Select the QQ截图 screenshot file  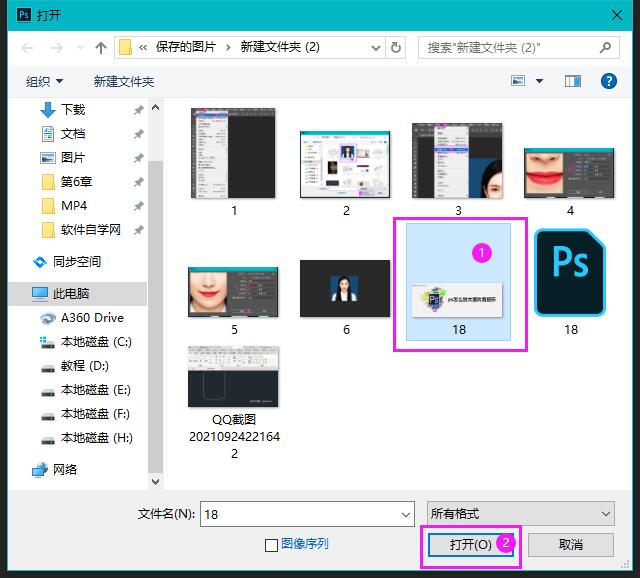[233, 402]
